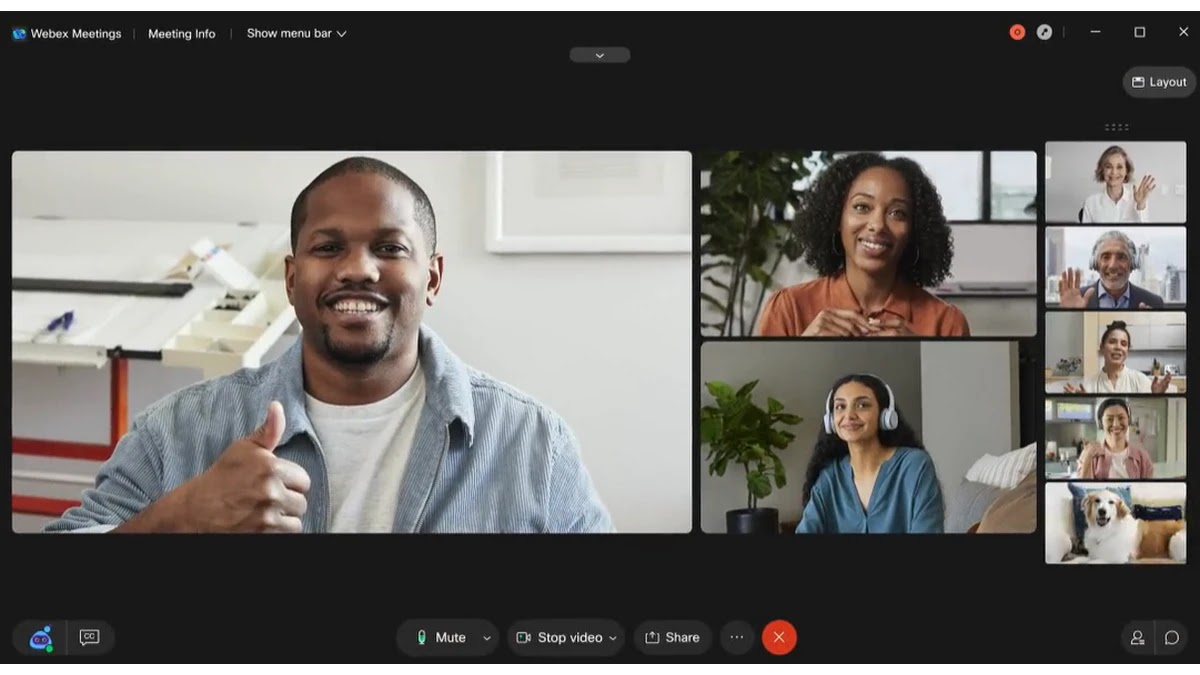Click the gray round icon beside the recording indicator
Image resolution: width=1200 pixels, height=675 pixels.
pyautogui.click(x=1044, y=32)
